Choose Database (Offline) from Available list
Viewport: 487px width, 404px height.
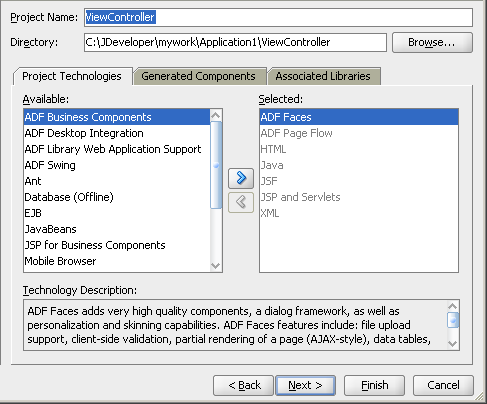[117, 197]
